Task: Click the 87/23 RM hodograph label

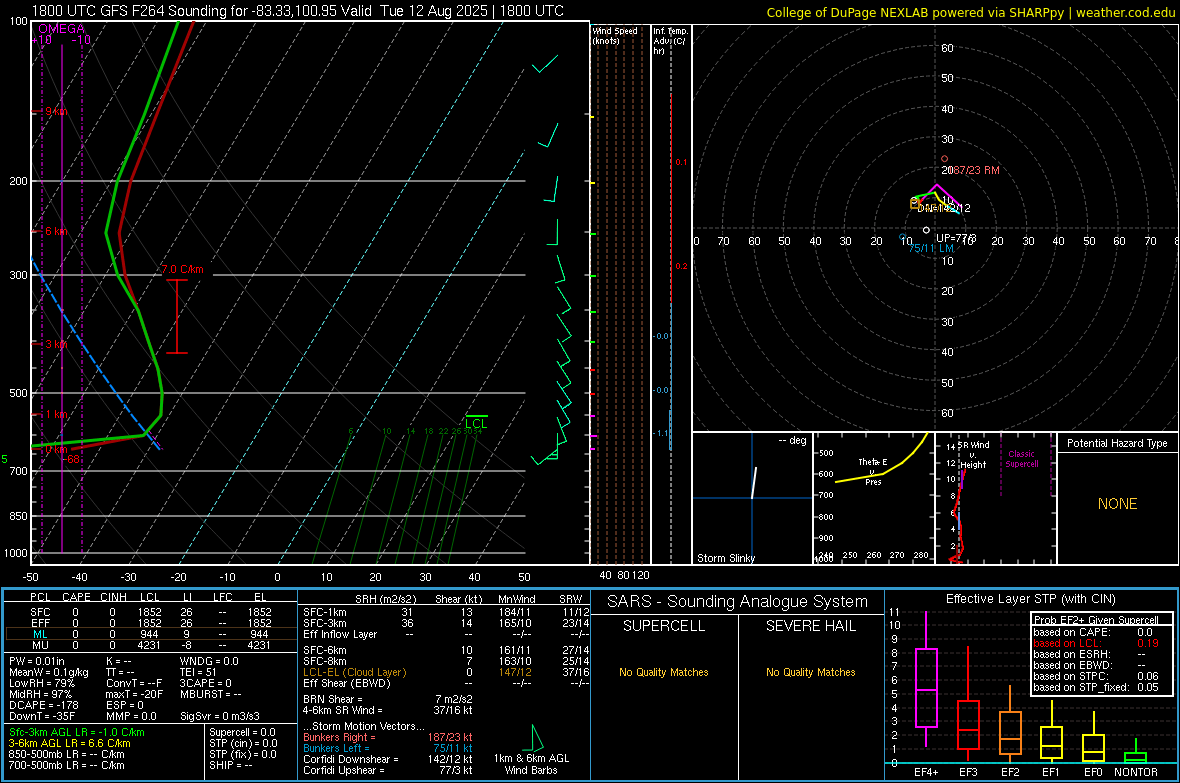Action: coord(975,170)
